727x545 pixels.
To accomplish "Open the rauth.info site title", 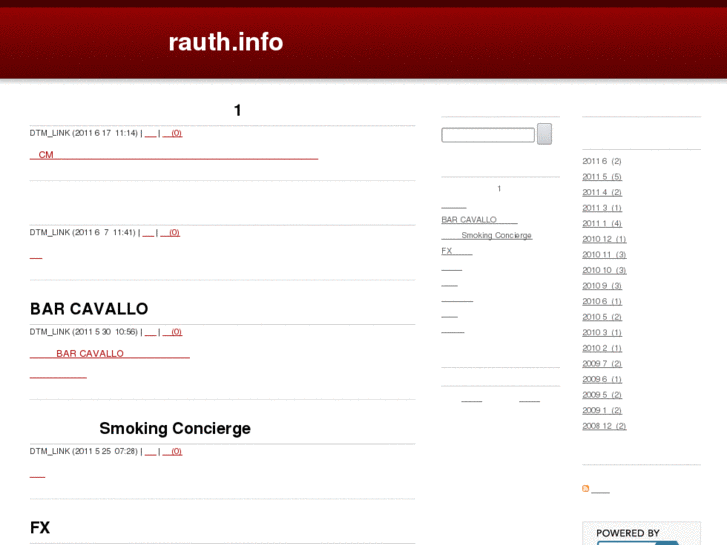I will click(x=226, y=42).
